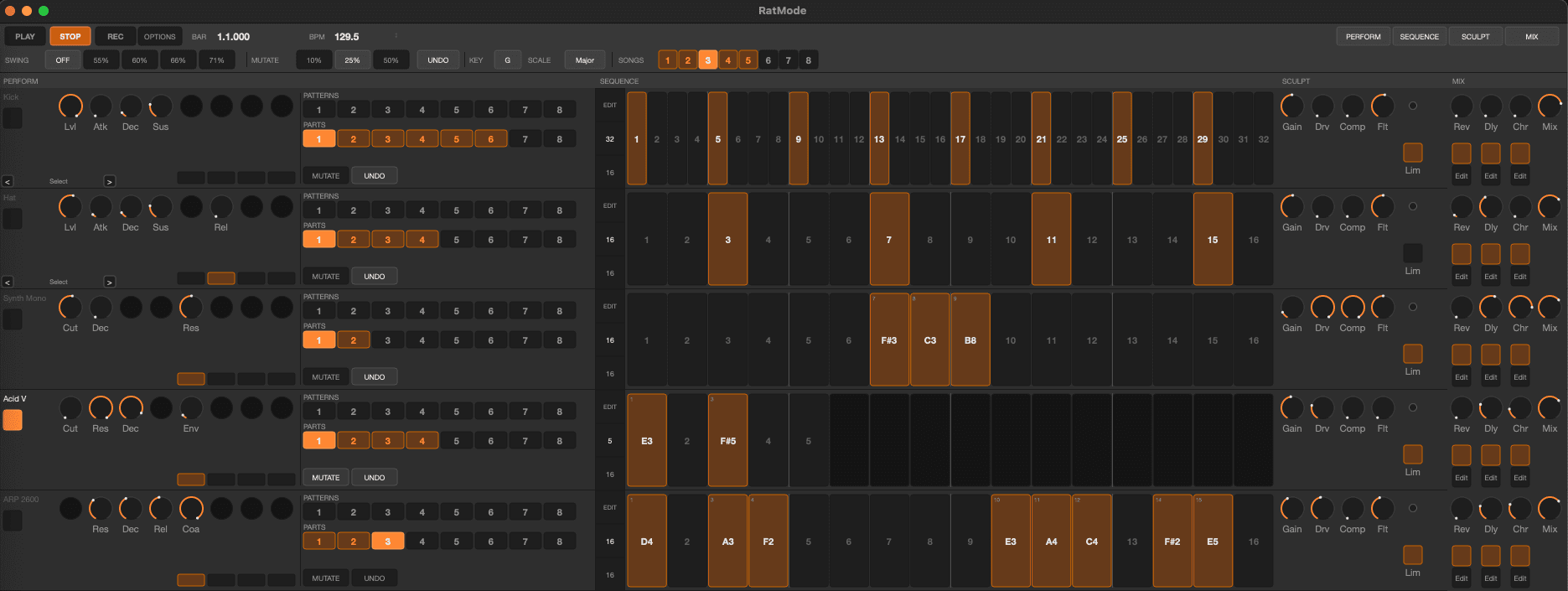Screen dimensions: 1568x591
Task: Open the OPTIONS menu
Action: (x=159, y=36)
